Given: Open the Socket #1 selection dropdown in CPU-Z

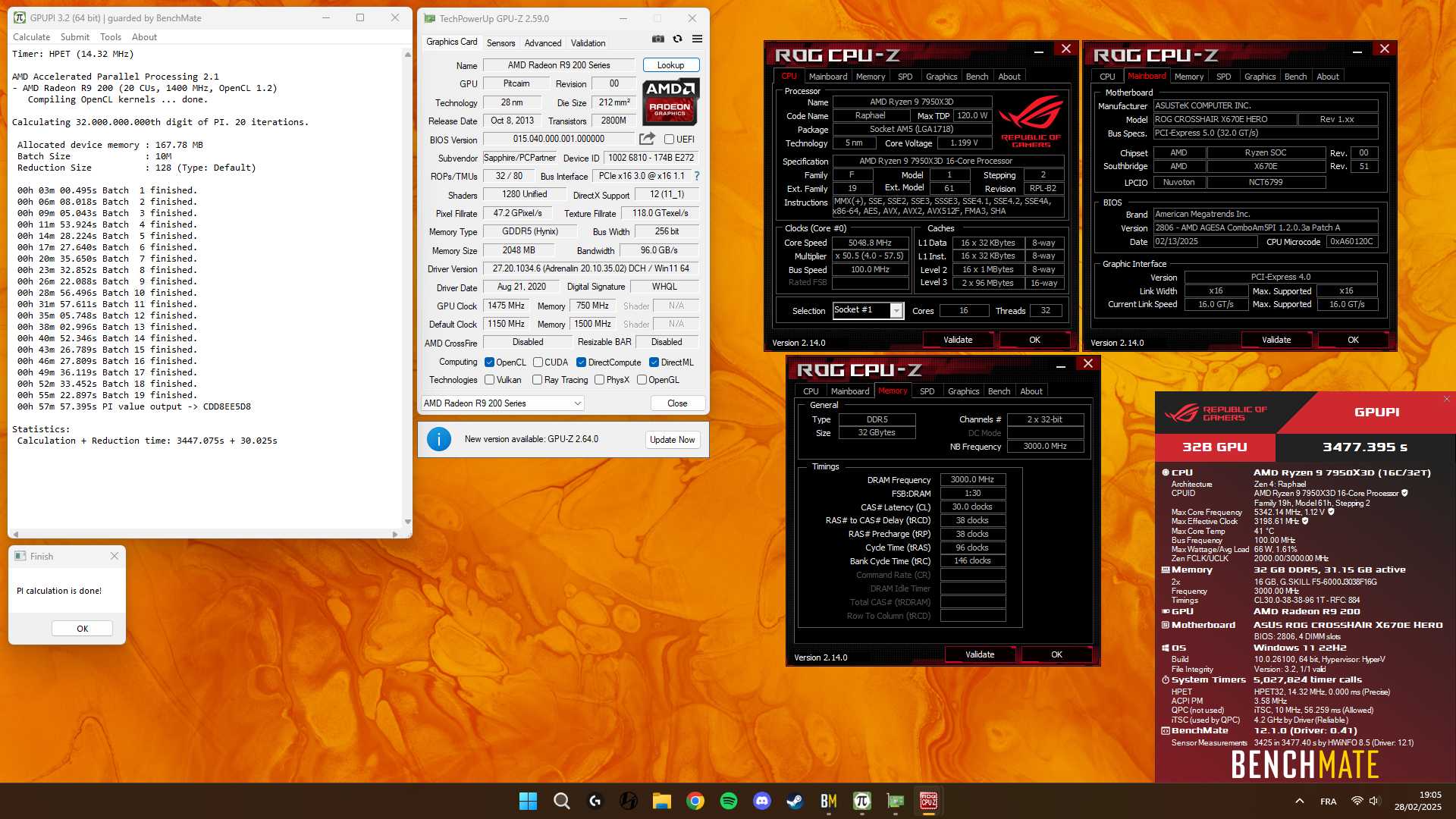Looking at the screenshot, I should (x=868, y=310).
